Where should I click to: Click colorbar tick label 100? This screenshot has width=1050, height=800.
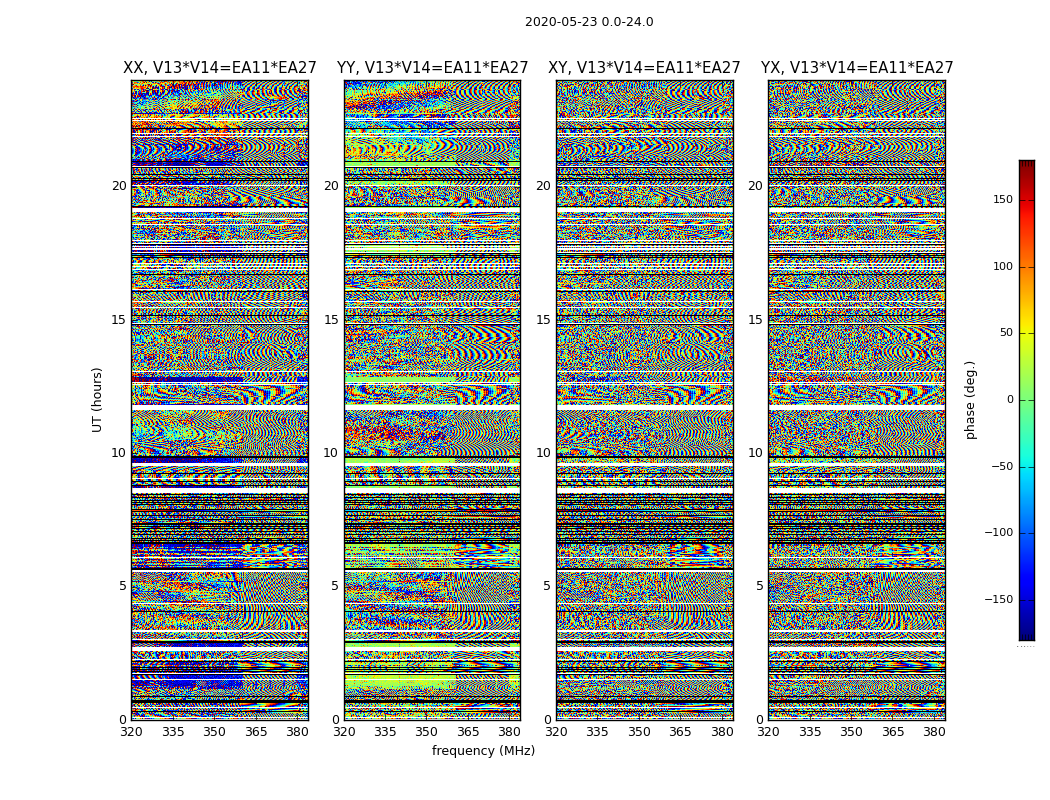click(1002, 266)
